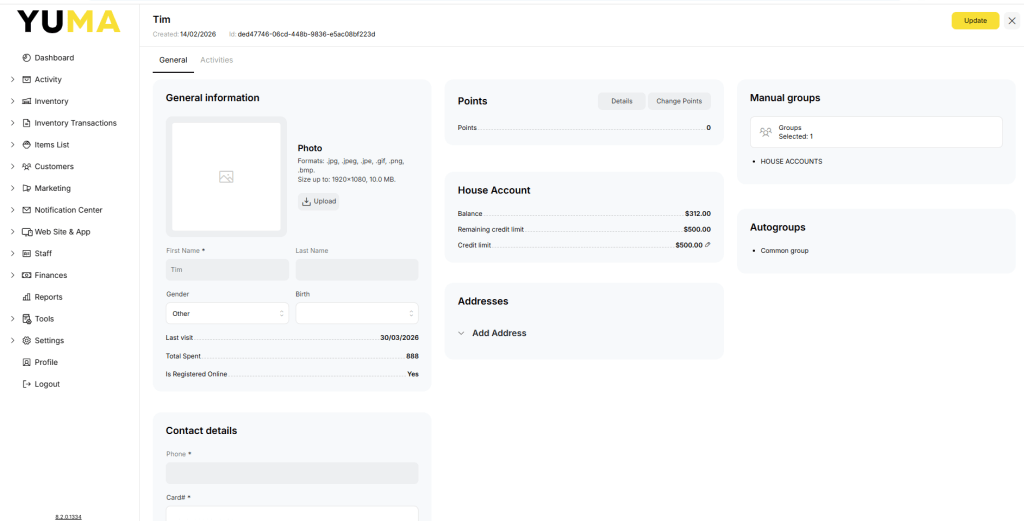This screenshot has height=521, width=1024.
Task: Expand the Settings menu chevron
Action: [x=12, y=340]
